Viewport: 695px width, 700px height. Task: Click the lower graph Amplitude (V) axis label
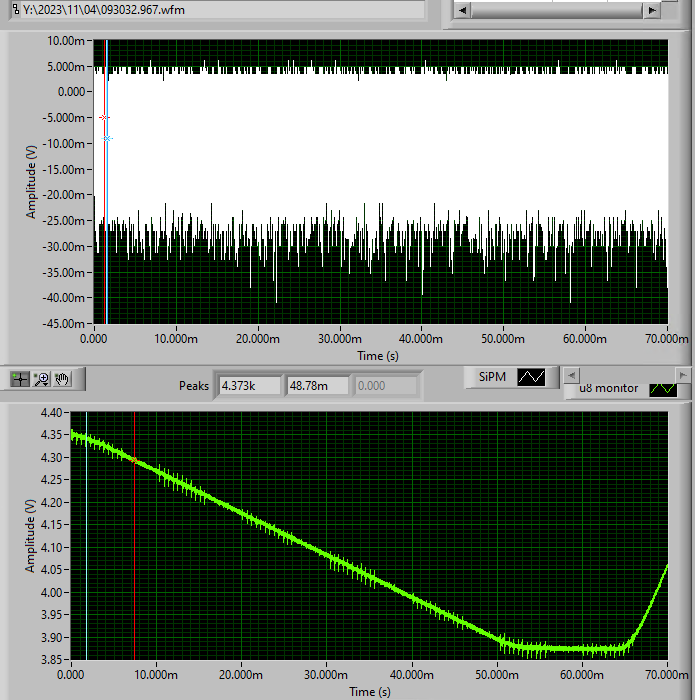point(29,536)
